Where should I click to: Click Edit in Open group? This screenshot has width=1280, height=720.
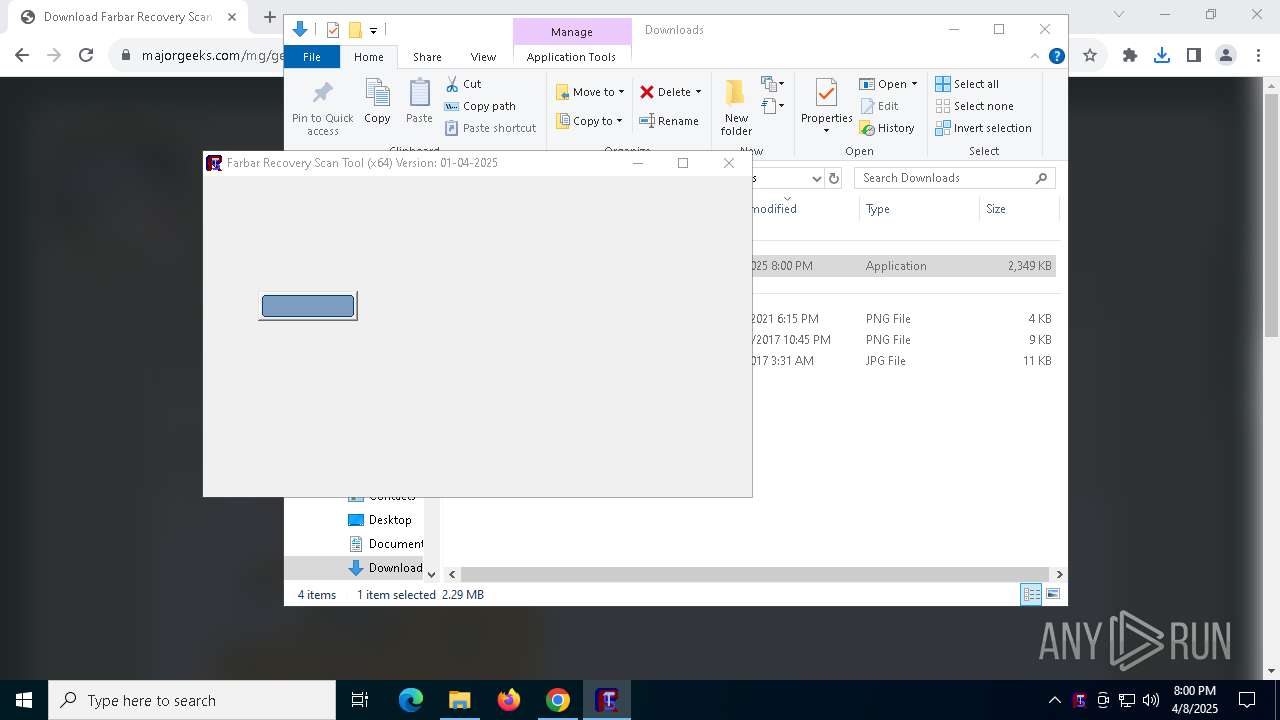(x=879, y=106)
